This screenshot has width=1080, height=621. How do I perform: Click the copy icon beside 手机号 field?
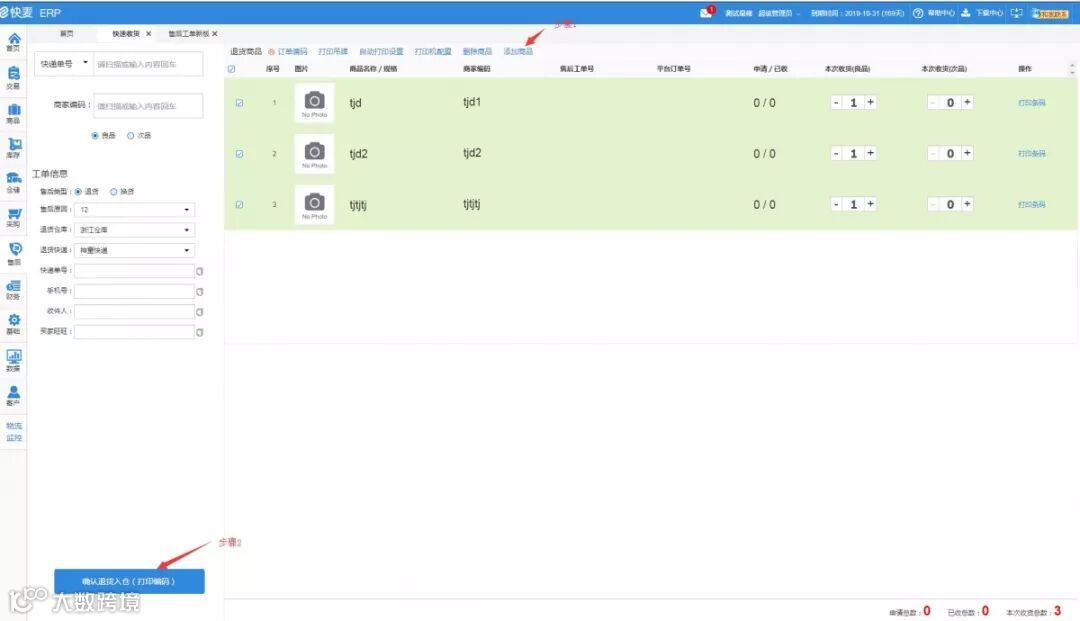pyautogui.click(x=200, y=292)
